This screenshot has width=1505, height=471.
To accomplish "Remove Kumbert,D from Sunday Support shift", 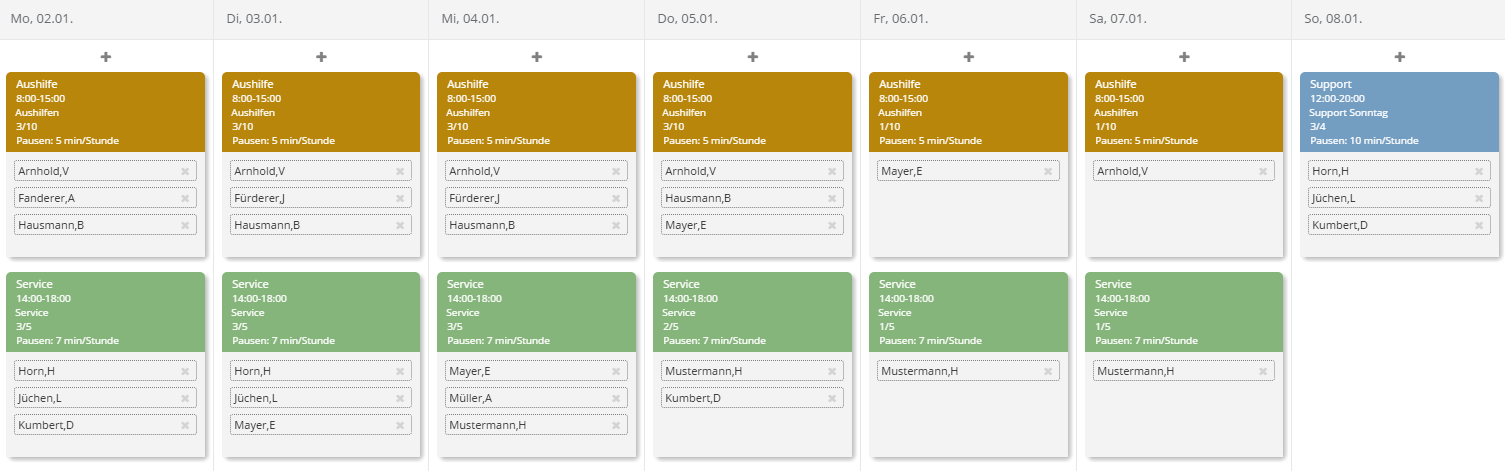I will click(x=1479, y=225).
